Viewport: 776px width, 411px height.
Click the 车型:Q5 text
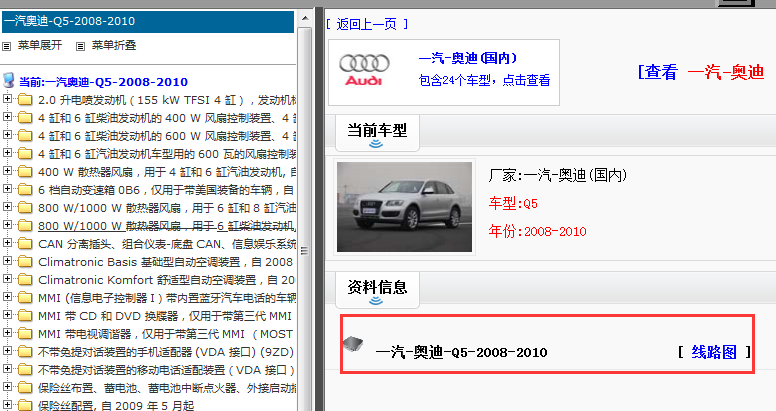tap(513, 203)
